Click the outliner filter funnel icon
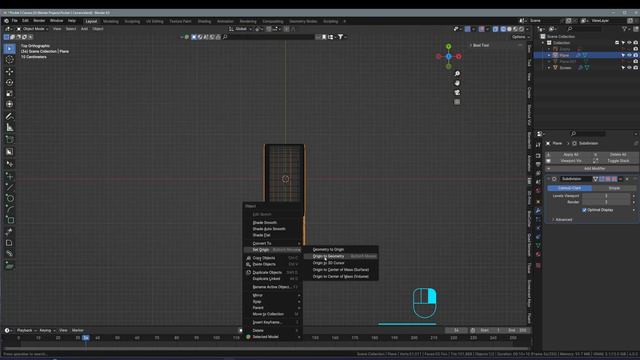 (624, 29)
